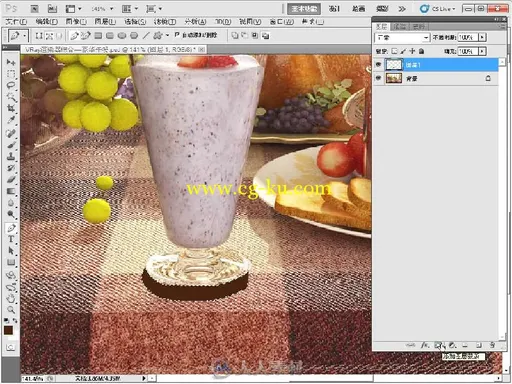The image size is (512, 384).
Task: Select the Brush tool
Action: coord(11,145)
